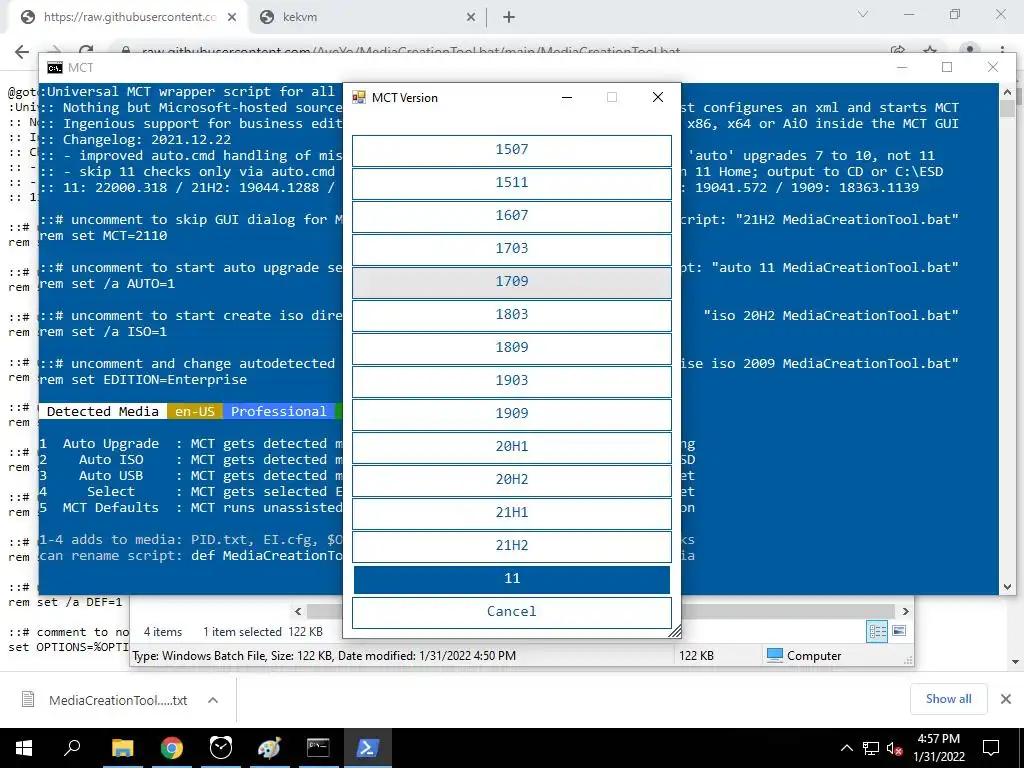This screenshot has height=768, width=1024.
Task: Open the notification center
Action: click(x=991, y=748)
